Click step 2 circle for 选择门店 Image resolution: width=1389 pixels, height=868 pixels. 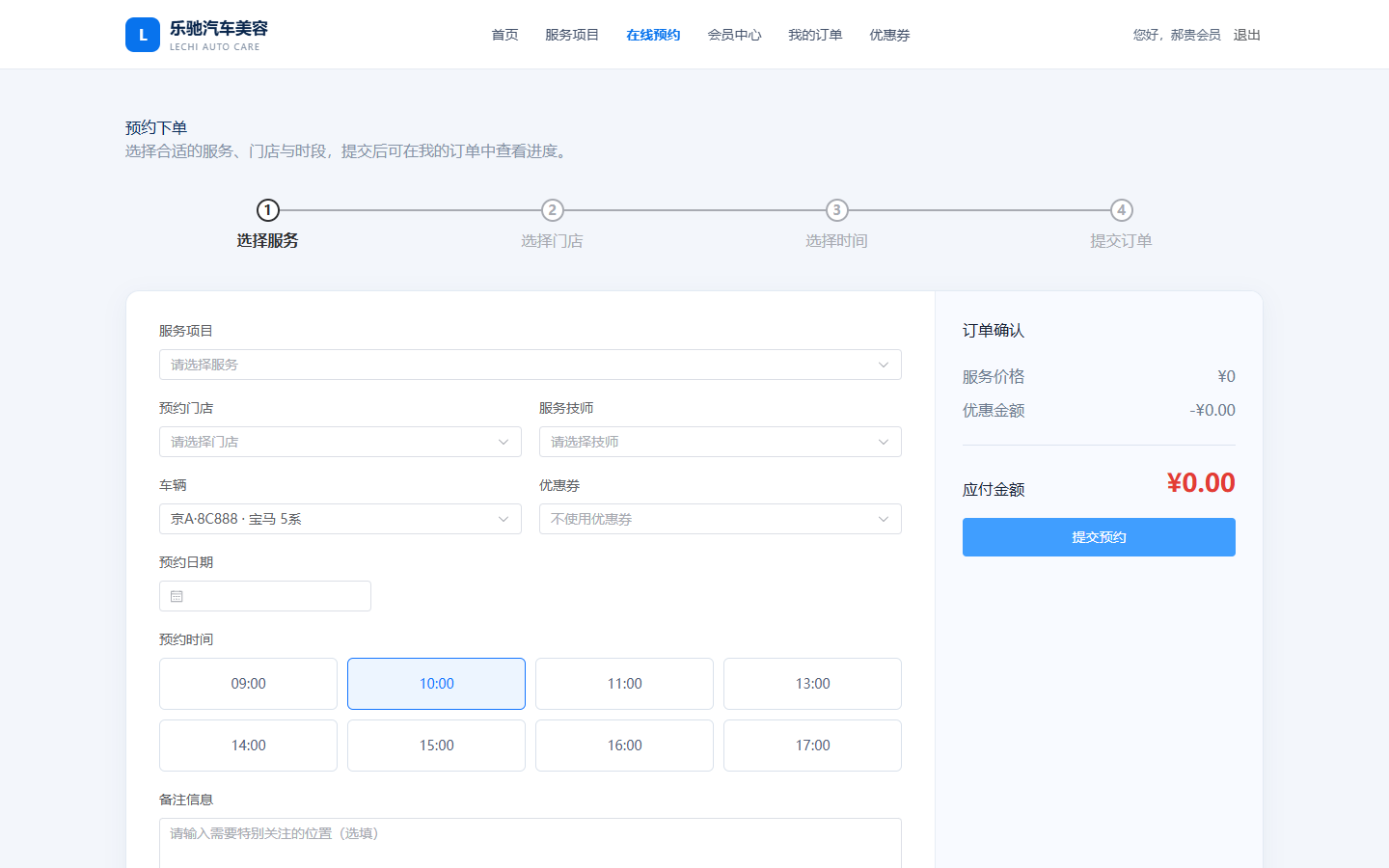[552, 210]
